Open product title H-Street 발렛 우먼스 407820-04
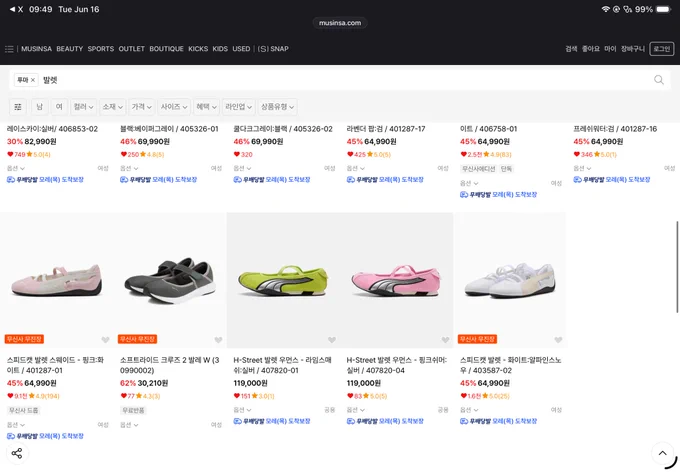The height and width of the screenshot is (472, 680). tap(396, 365)
